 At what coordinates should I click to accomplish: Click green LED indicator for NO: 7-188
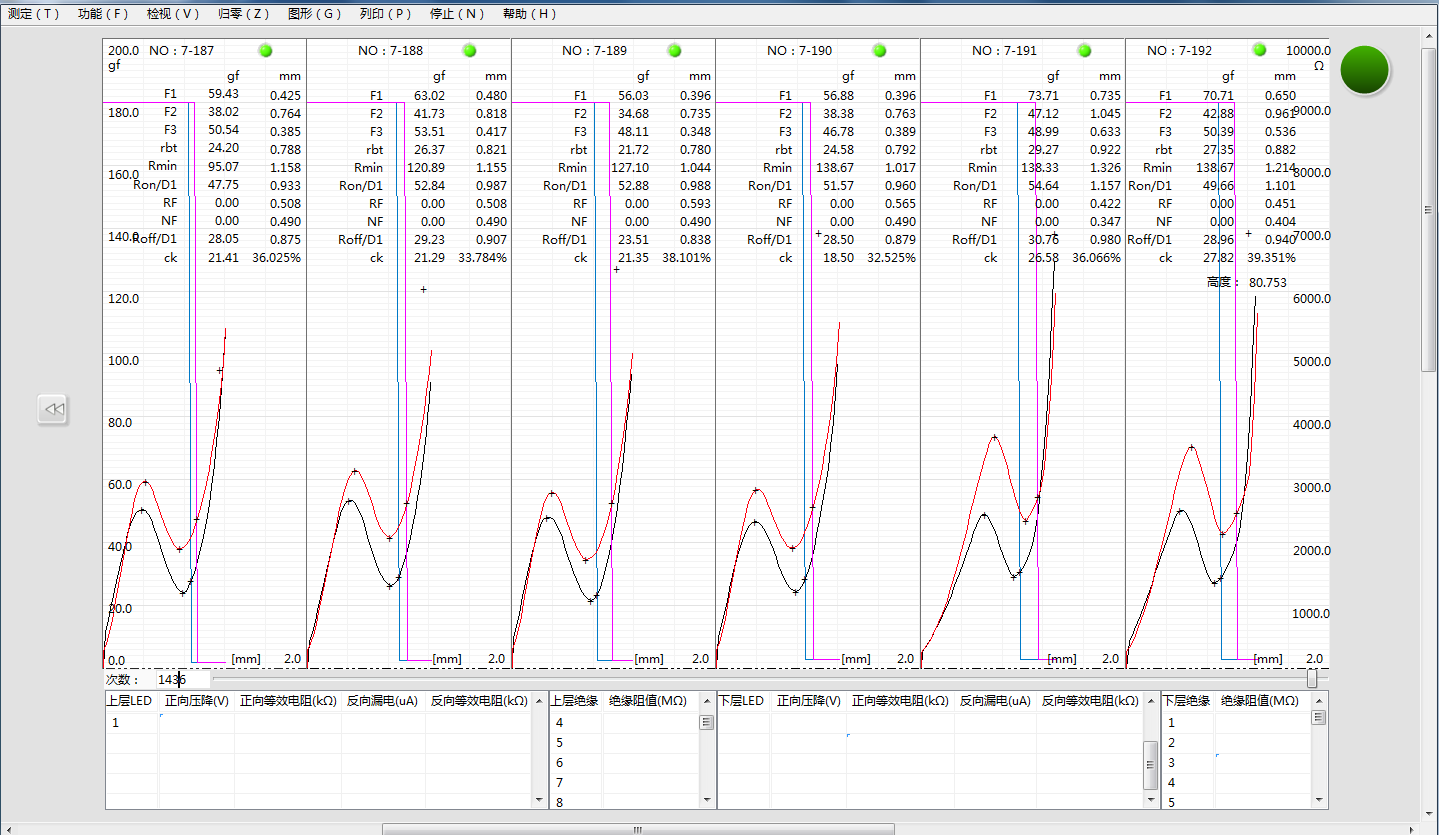click(470, 50)
